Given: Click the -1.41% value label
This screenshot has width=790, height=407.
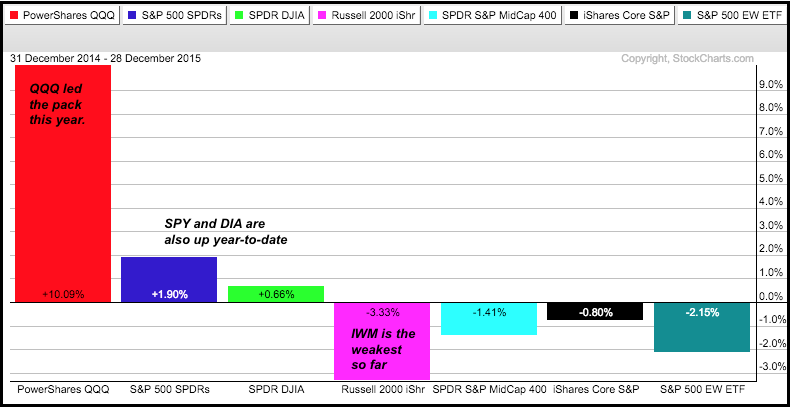Looking at the screenshot, I should [x=489, y=313].
